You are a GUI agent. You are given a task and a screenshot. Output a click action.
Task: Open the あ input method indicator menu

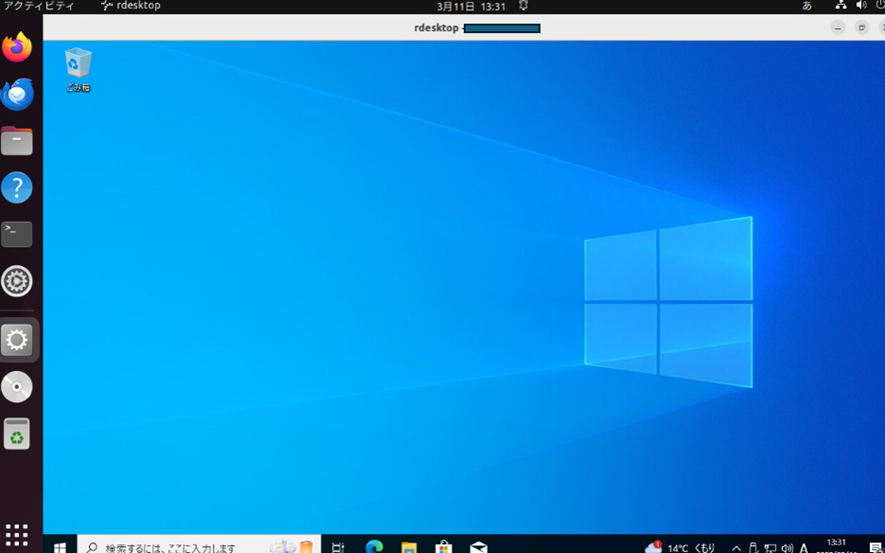807,6
